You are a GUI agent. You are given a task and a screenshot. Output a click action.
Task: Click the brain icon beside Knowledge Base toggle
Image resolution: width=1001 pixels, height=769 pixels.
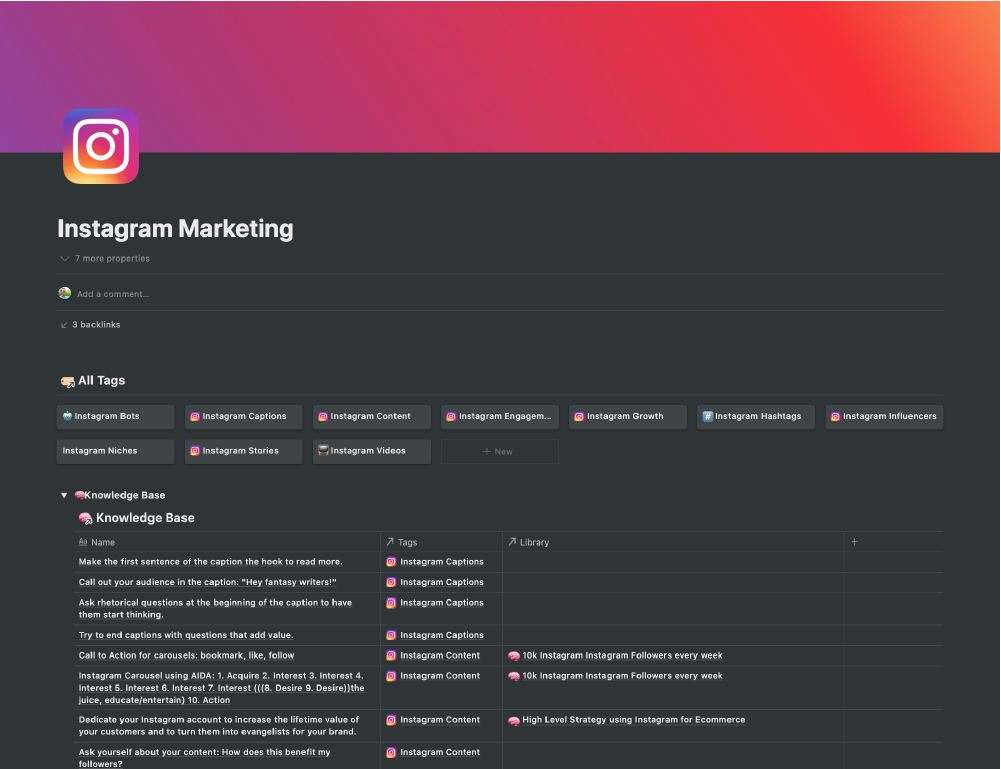pyautogui.click(x=80, y=495)
